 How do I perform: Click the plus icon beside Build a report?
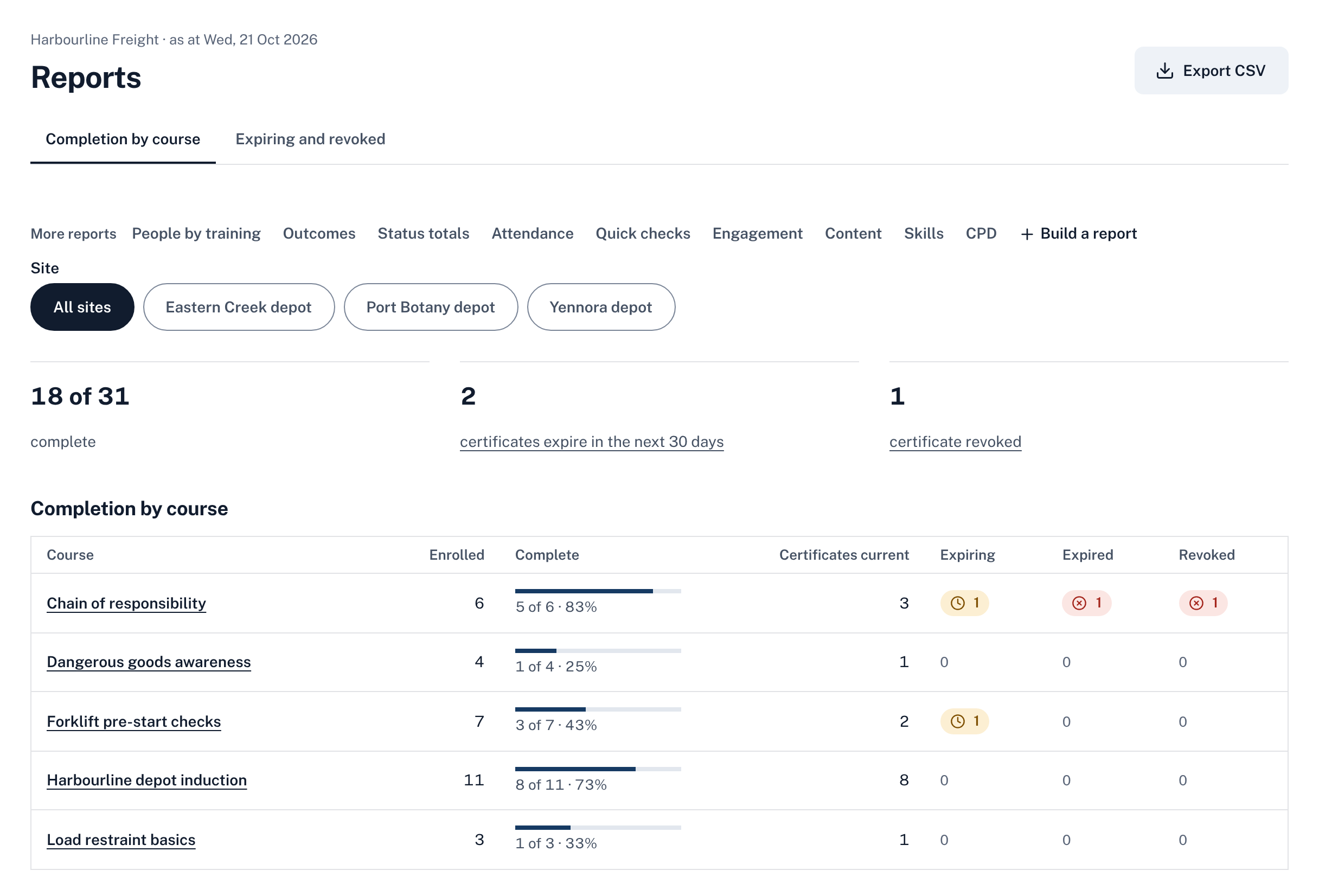pyautogui.click(x=1027, y=234)
